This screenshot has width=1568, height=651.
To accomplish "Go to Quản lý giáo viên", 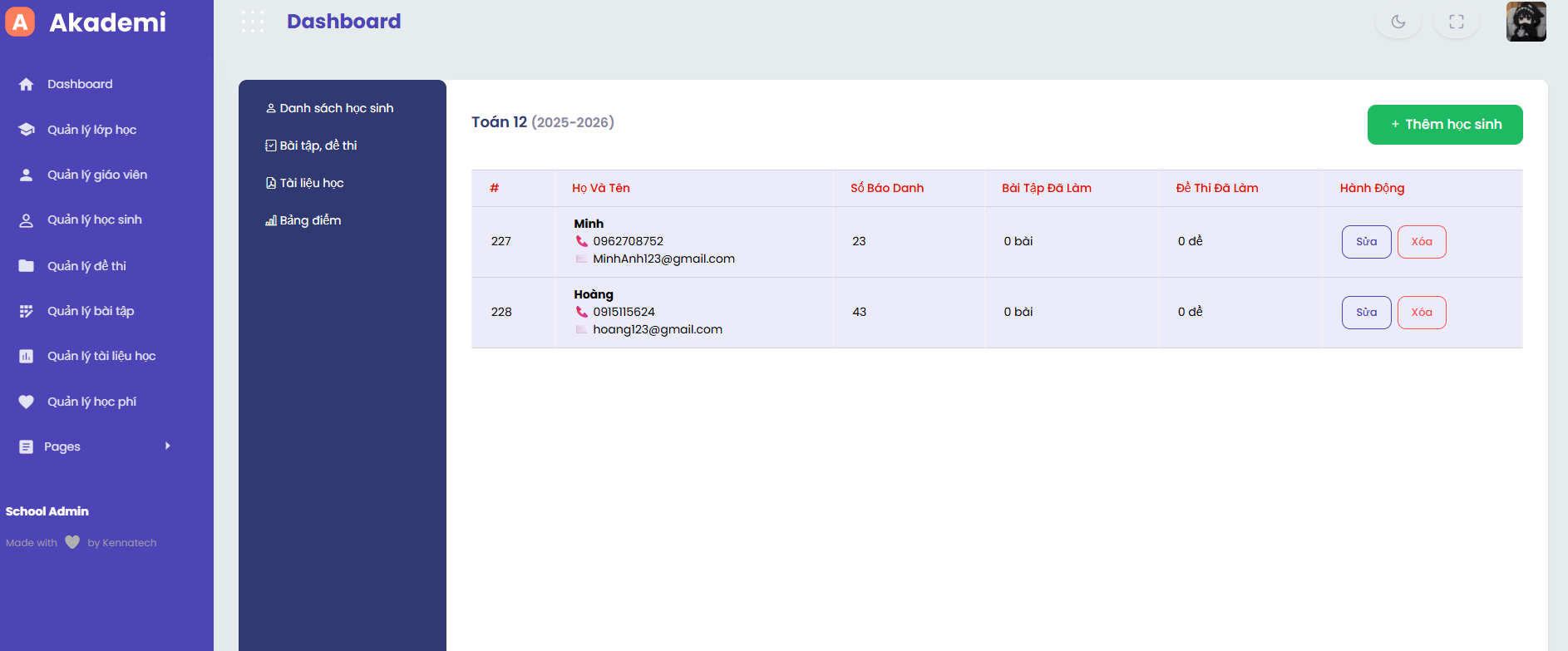I will point(96,175).
